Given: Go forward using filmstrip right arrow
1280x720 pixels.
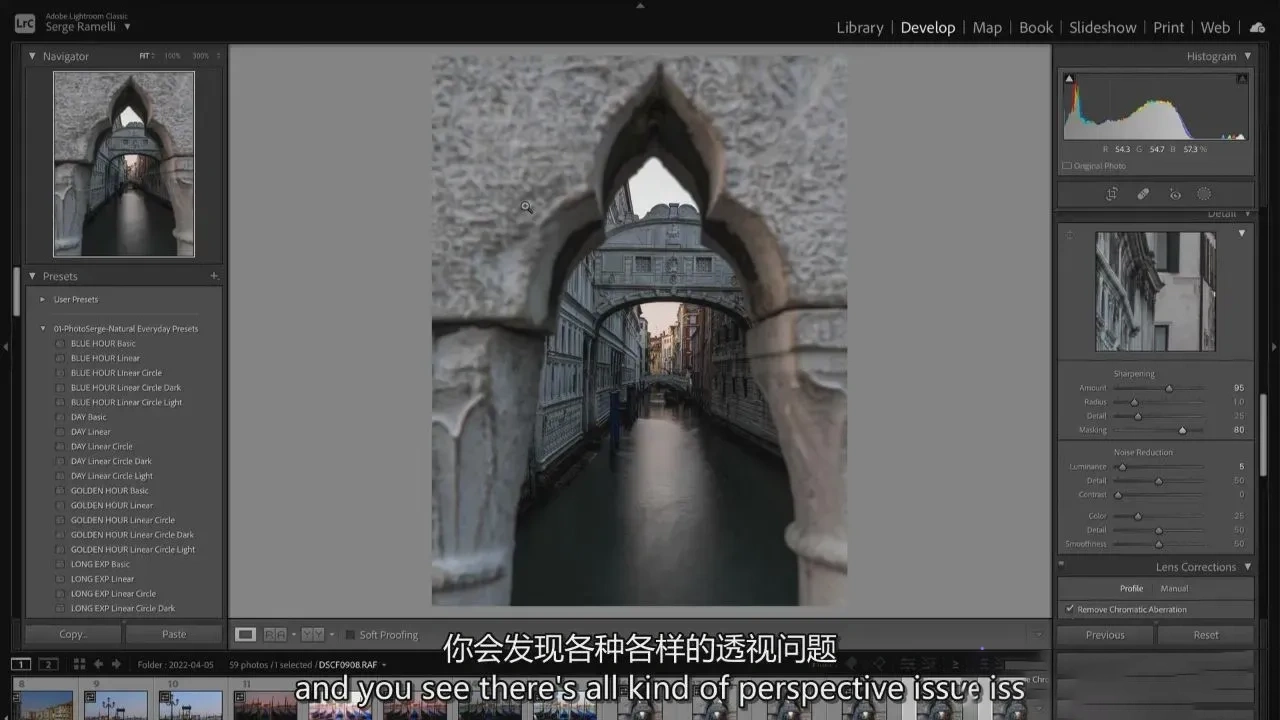Looking at the screenshot, I should (116, 664).
